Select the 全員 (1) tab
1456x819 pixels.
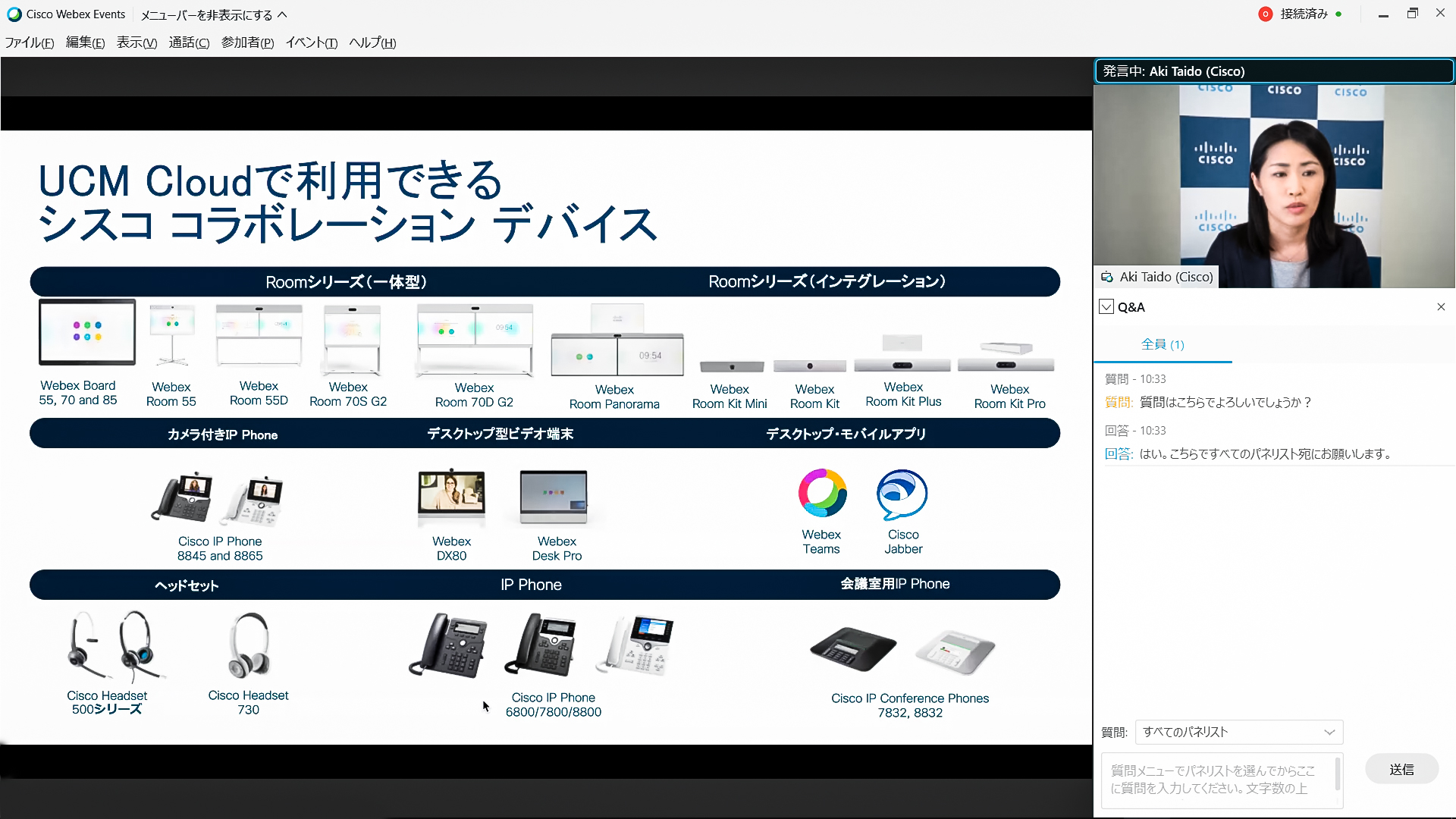1163,344
